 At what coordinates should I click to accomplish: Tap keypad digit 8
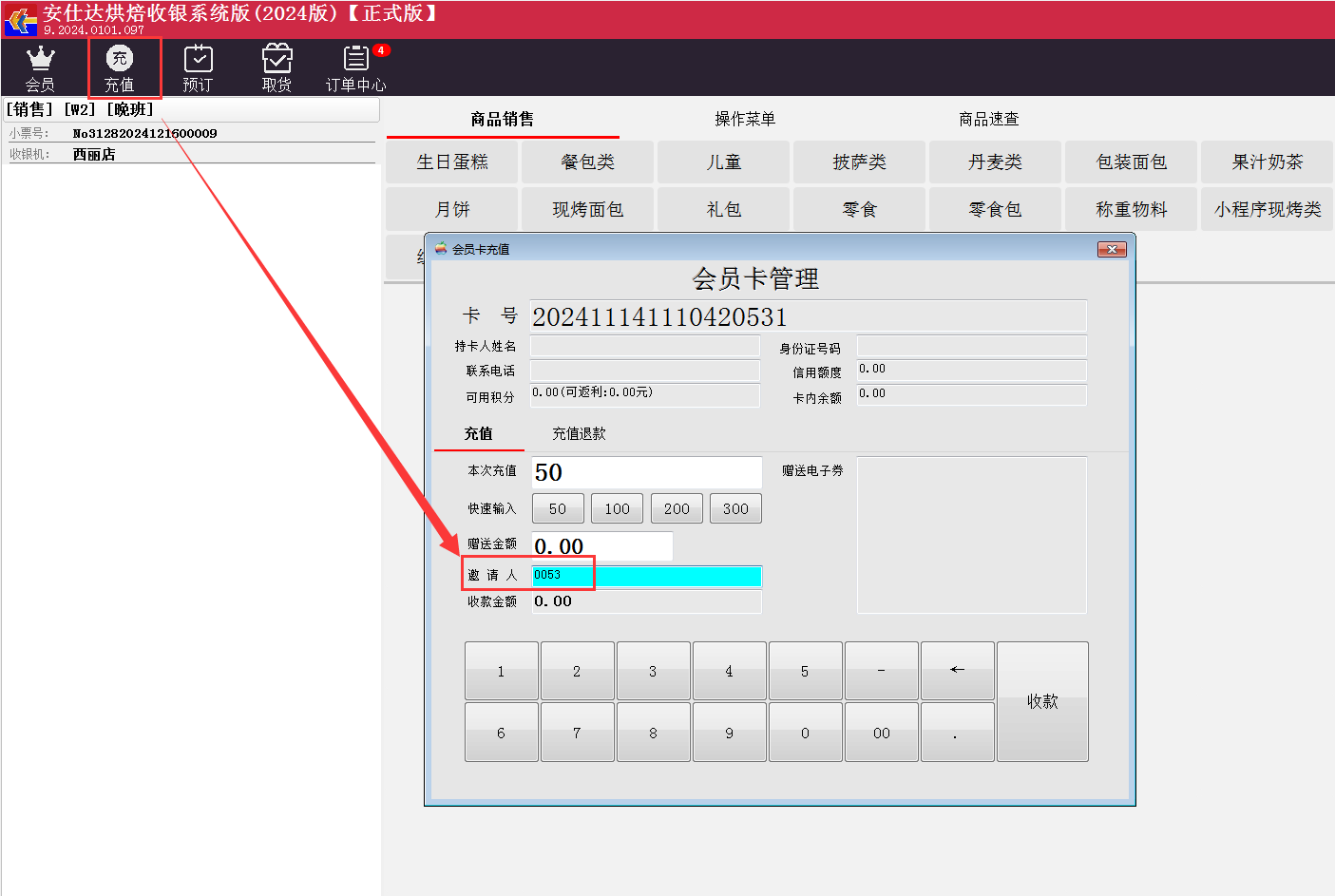(654, 733)
